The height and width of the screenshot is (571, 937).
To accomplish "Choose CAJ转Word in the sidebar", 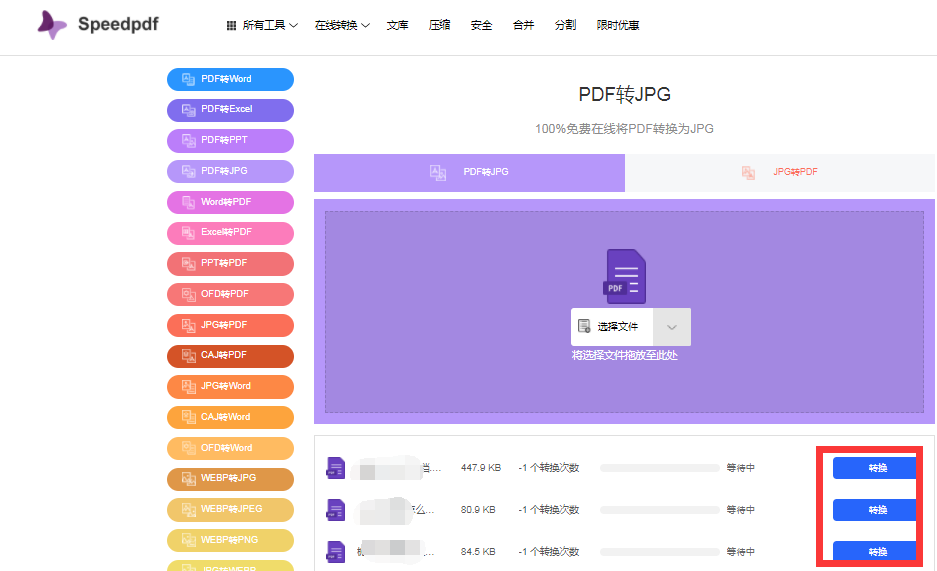I will point(230,417).
